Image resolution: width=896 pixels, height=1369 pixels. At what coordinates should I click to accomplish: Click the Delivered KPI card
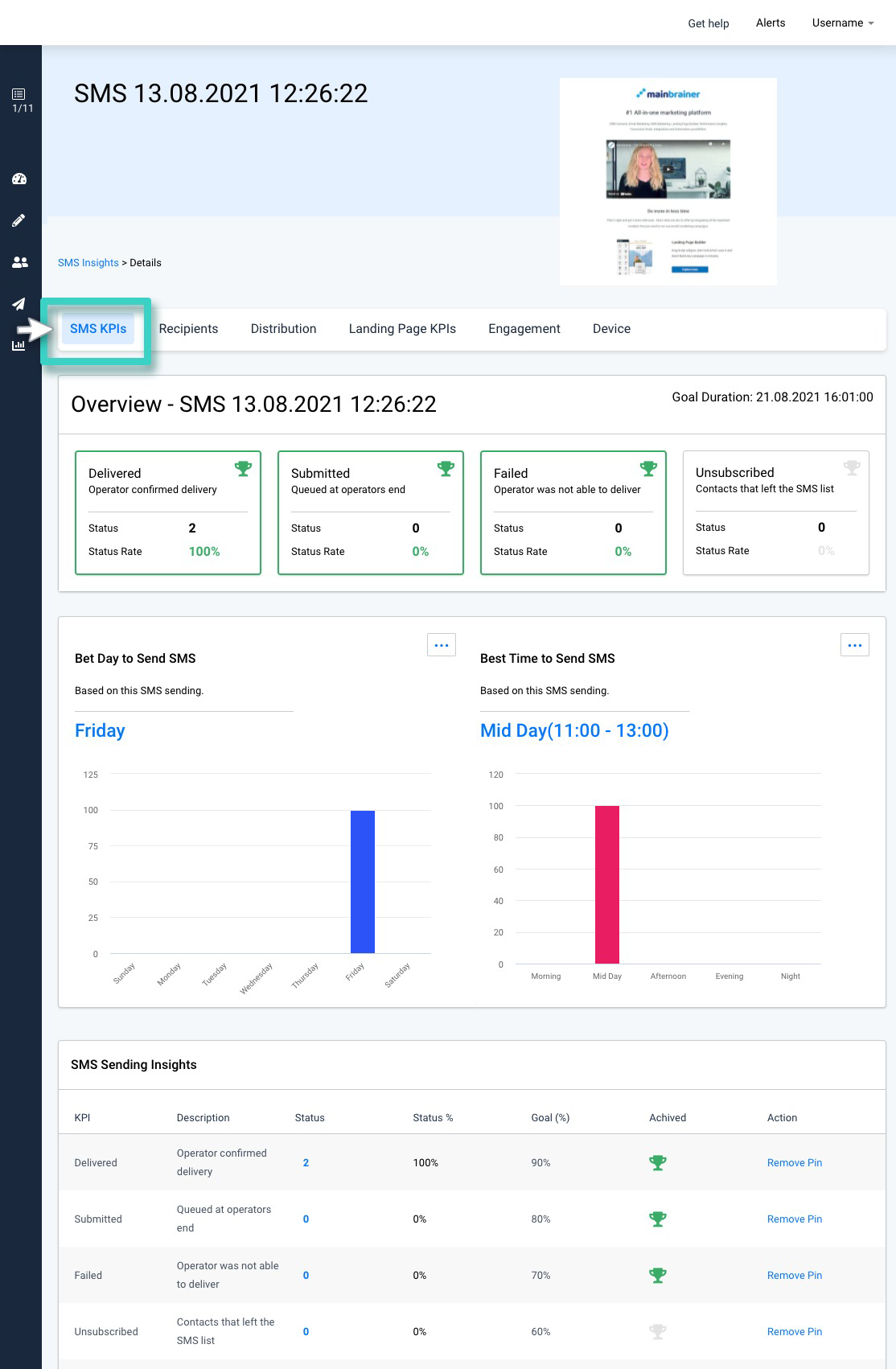tap(168, 512)
